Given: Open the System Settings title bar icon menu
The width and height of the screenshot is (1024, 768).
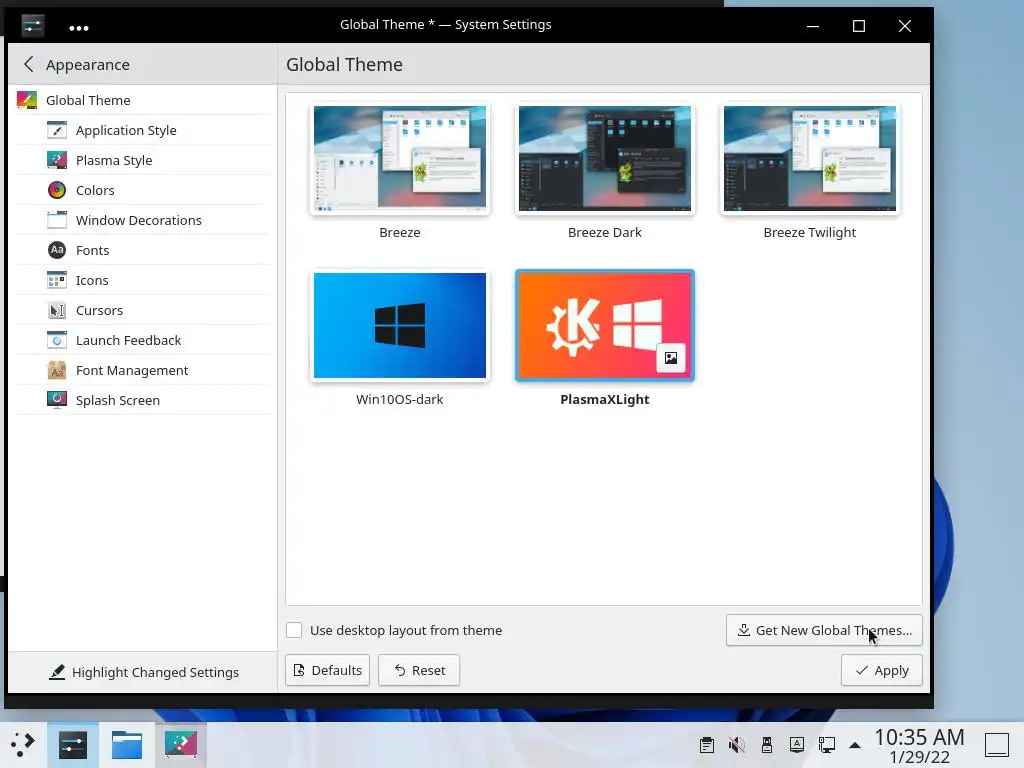Looking at the screenshot, I should tap(33, 25).
